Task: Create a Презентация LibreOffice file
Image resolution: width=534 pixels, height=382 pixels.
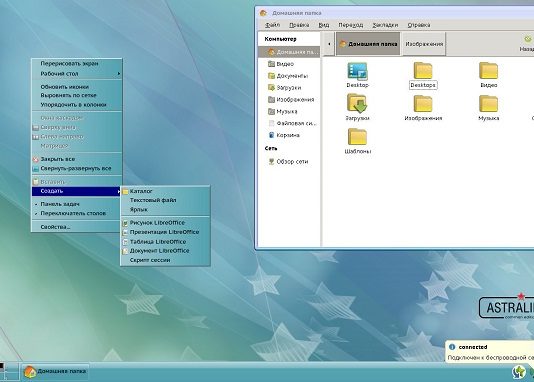Action: click(165, 232)
